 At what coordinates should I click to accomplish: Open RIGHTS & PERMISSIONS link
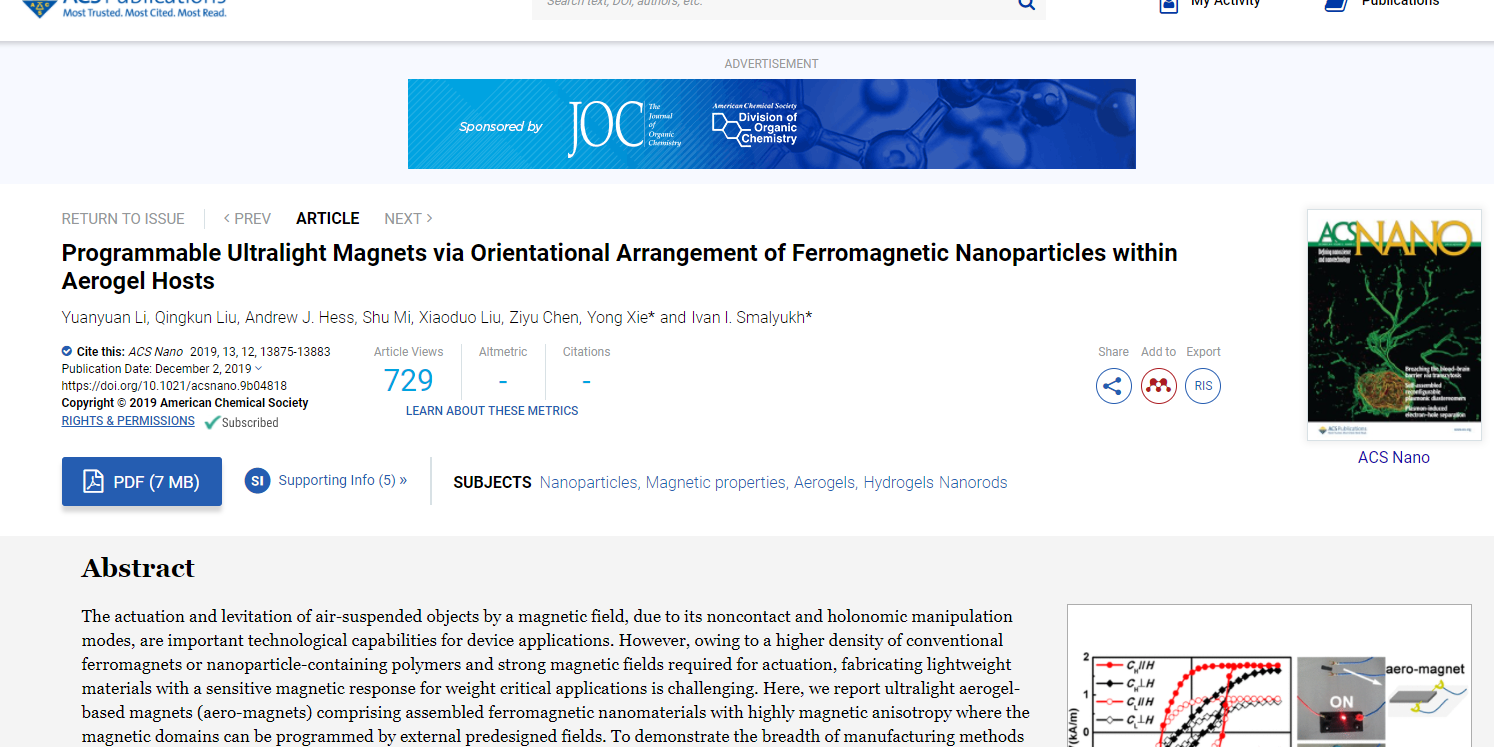(x=128, y=421)
